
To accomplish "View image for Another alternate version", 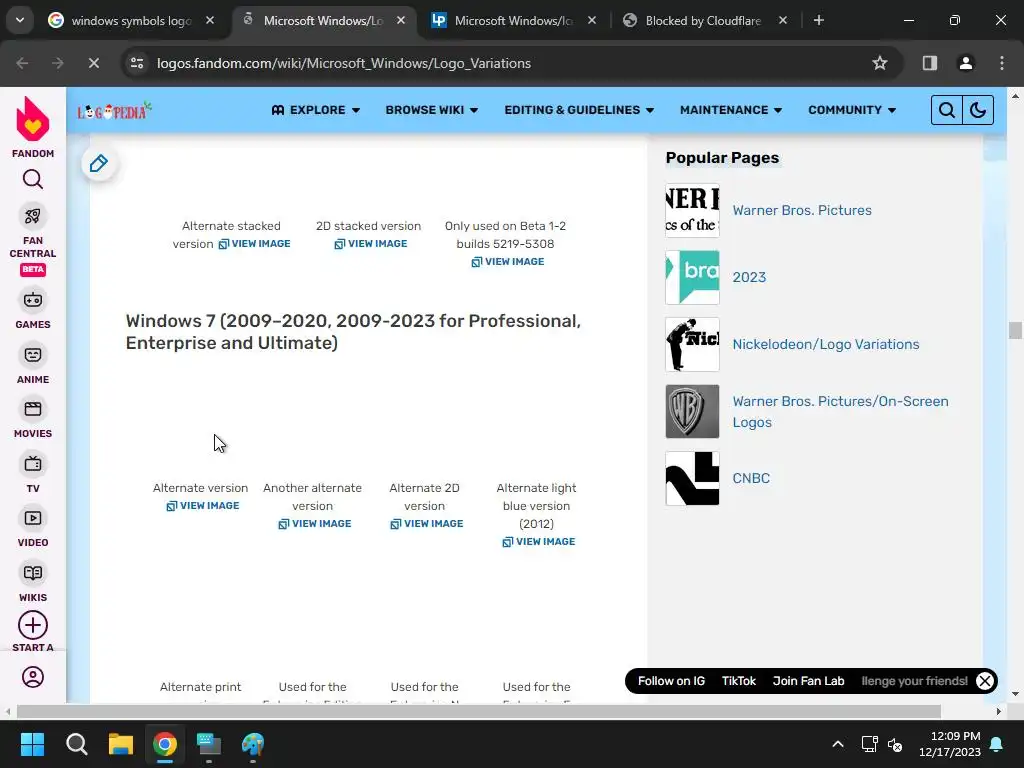I will [315, 524].
